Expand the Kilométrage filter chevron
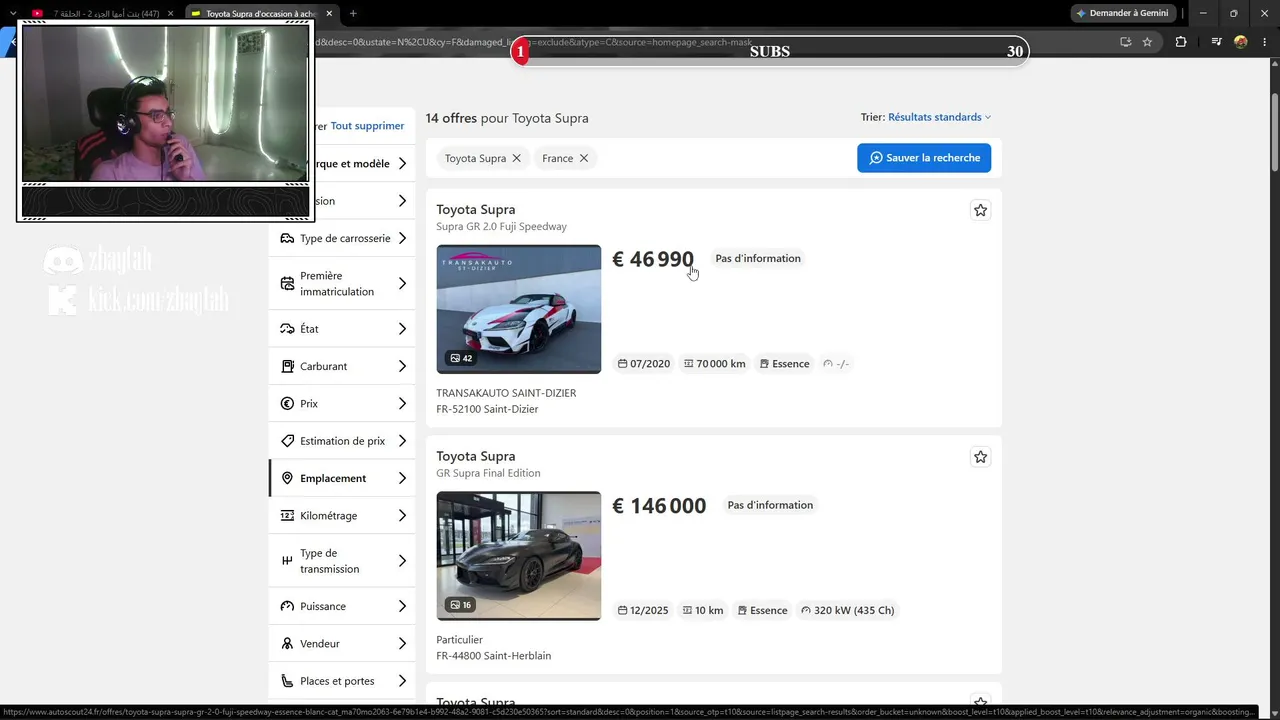1280x720 pixels. (x=402, y=516)
